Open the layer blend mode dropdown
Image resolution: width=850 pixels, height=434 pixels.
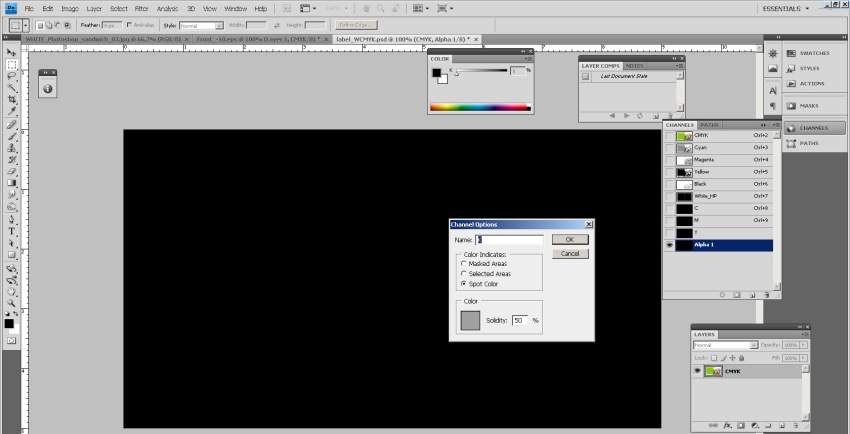[725, 345]
